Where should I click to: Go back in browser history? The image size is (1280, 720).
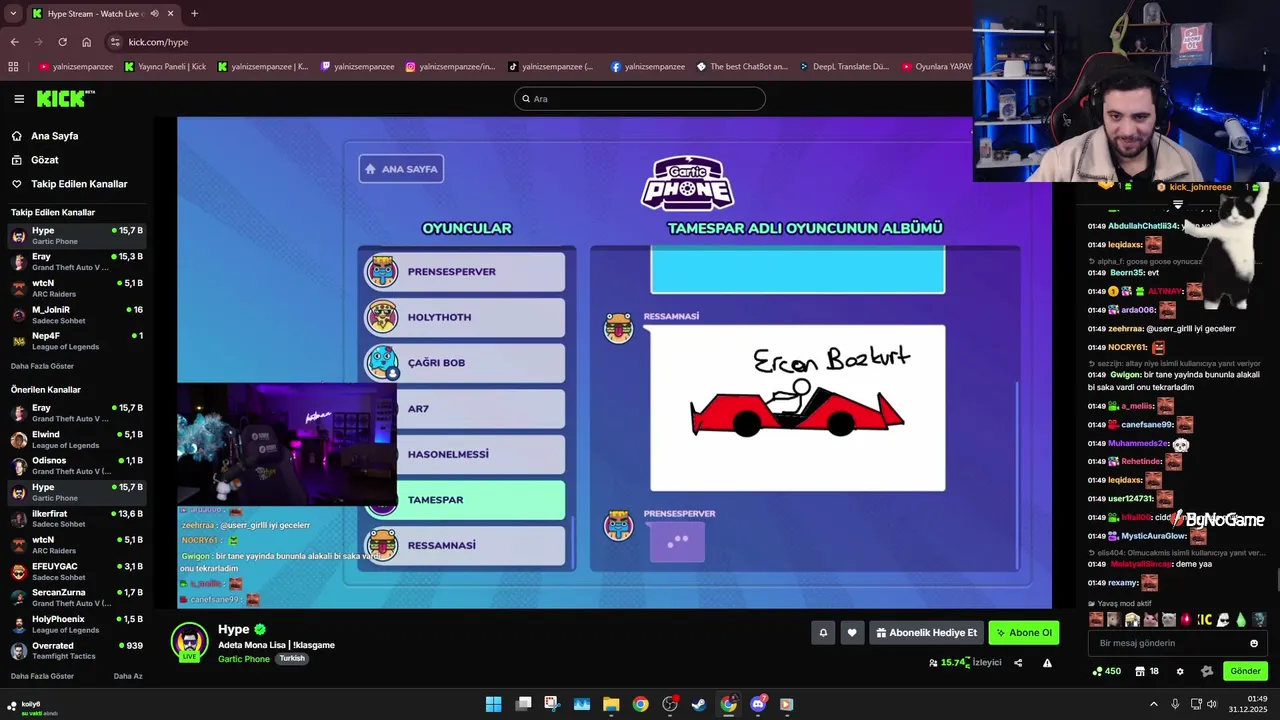pos(14,42)
